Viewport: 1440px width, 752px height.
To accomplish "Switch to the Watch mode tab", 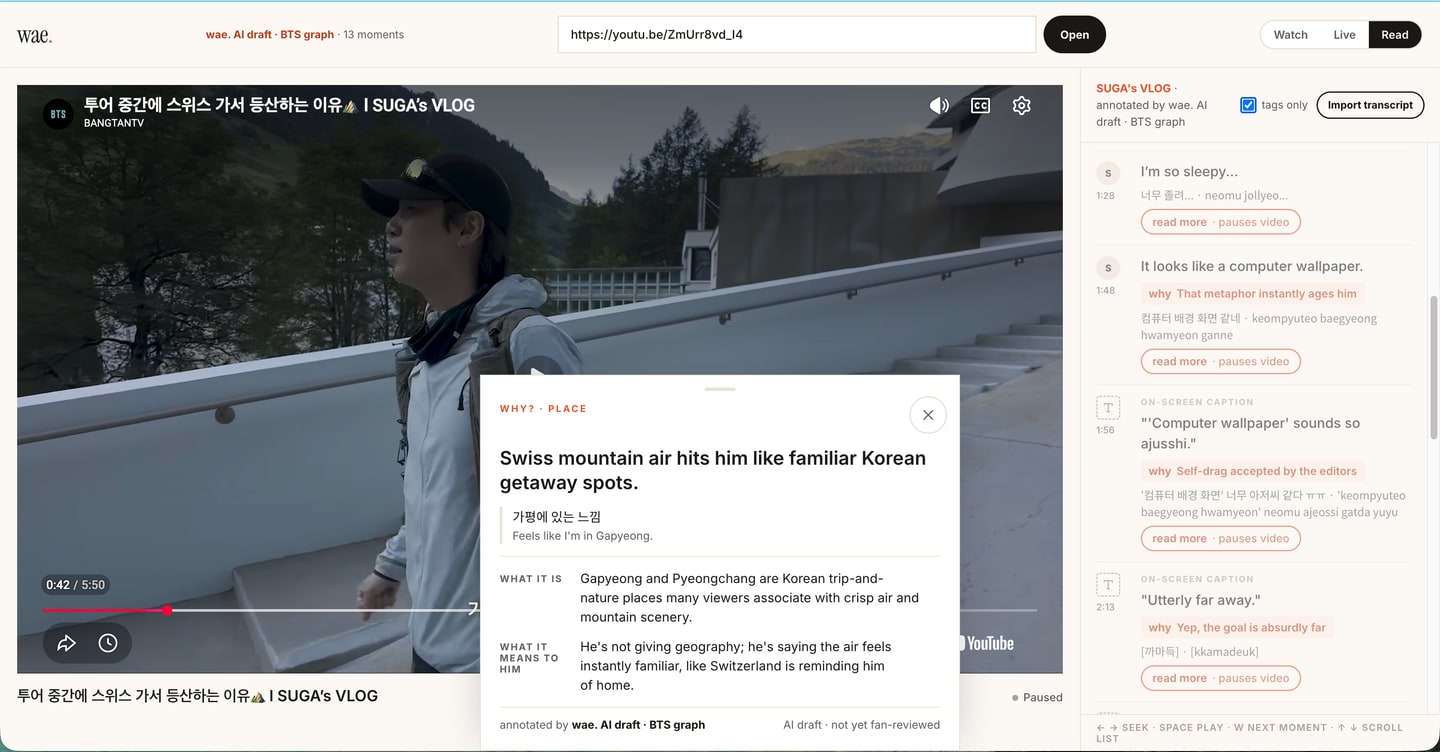I will coord(1290,34).
